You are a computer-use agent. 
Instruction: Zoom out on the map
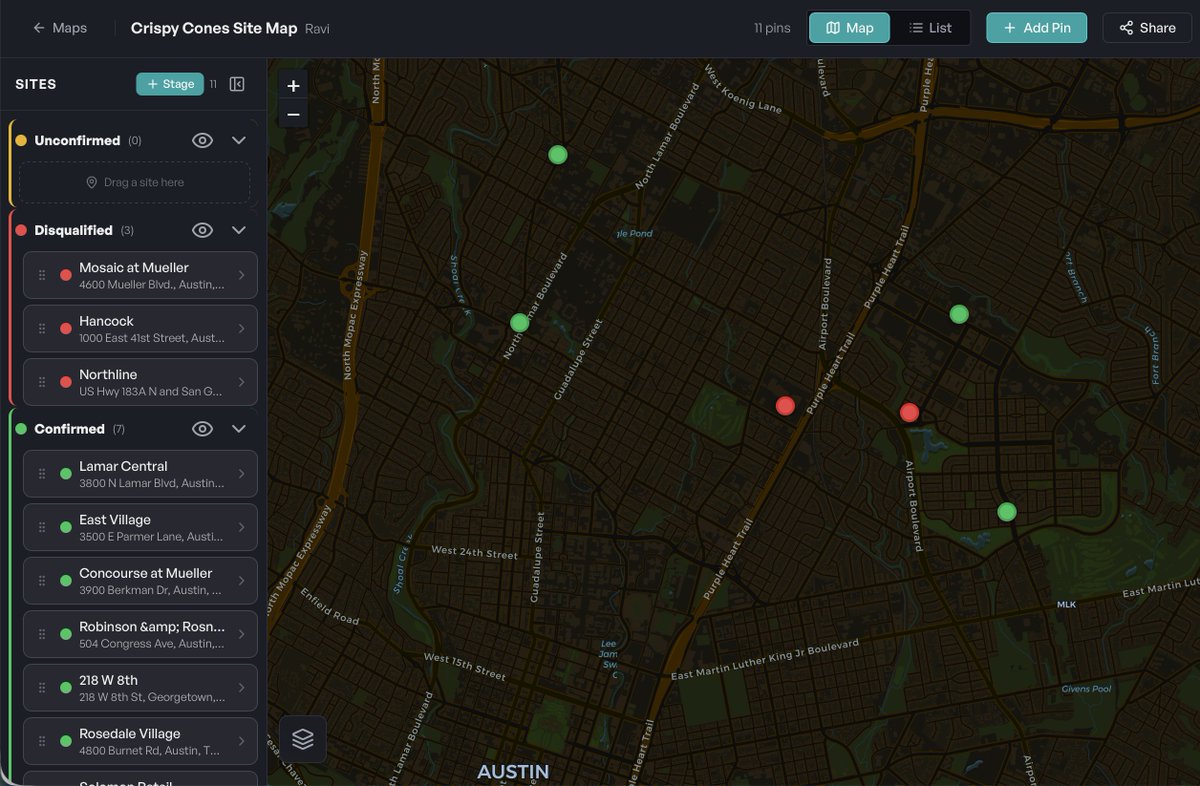coord(293,114)
